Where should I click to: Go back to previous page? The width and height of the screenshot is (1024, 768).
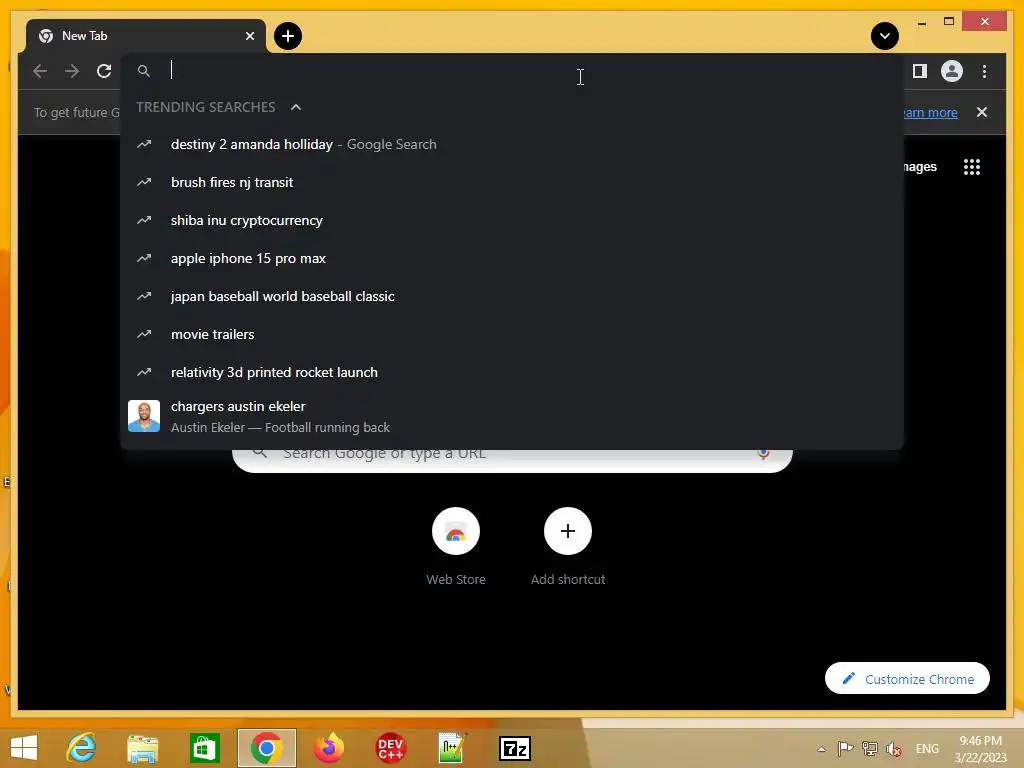[x=40, y=71]
